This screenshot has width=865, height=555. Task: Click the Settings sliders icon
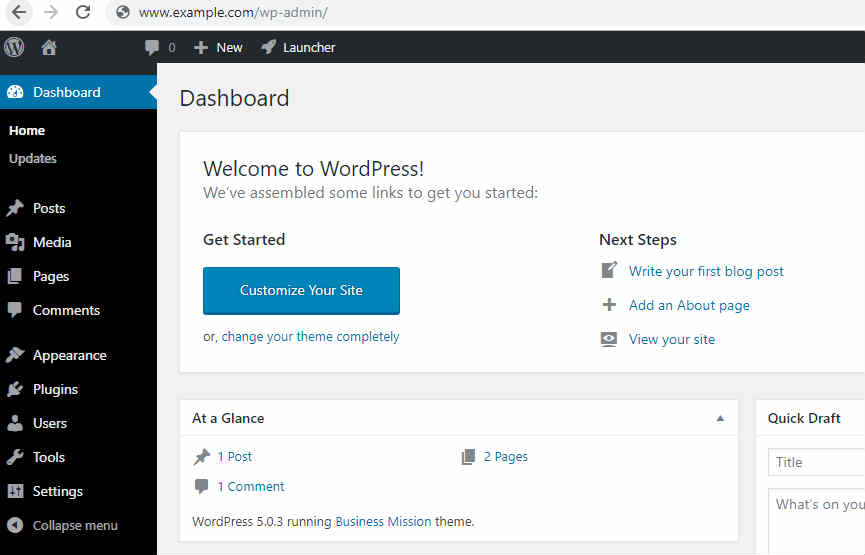pyautogui.click(x=15, y=491)
